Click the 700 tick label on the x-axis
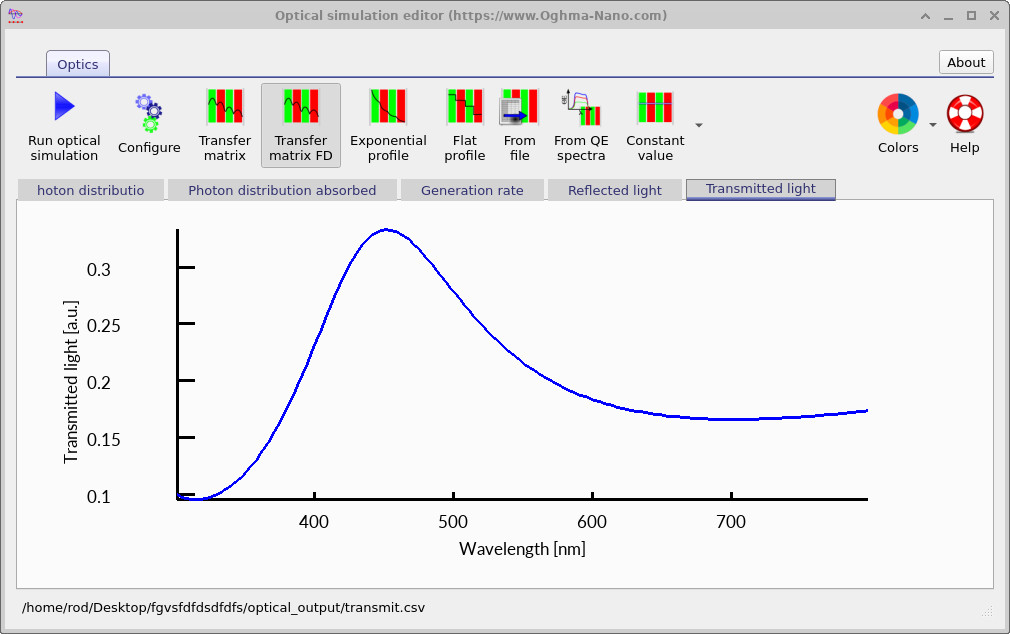Image resolution: width=1010 pixels, height=634 pixels. pyautogui.click(x=731, y=522)
